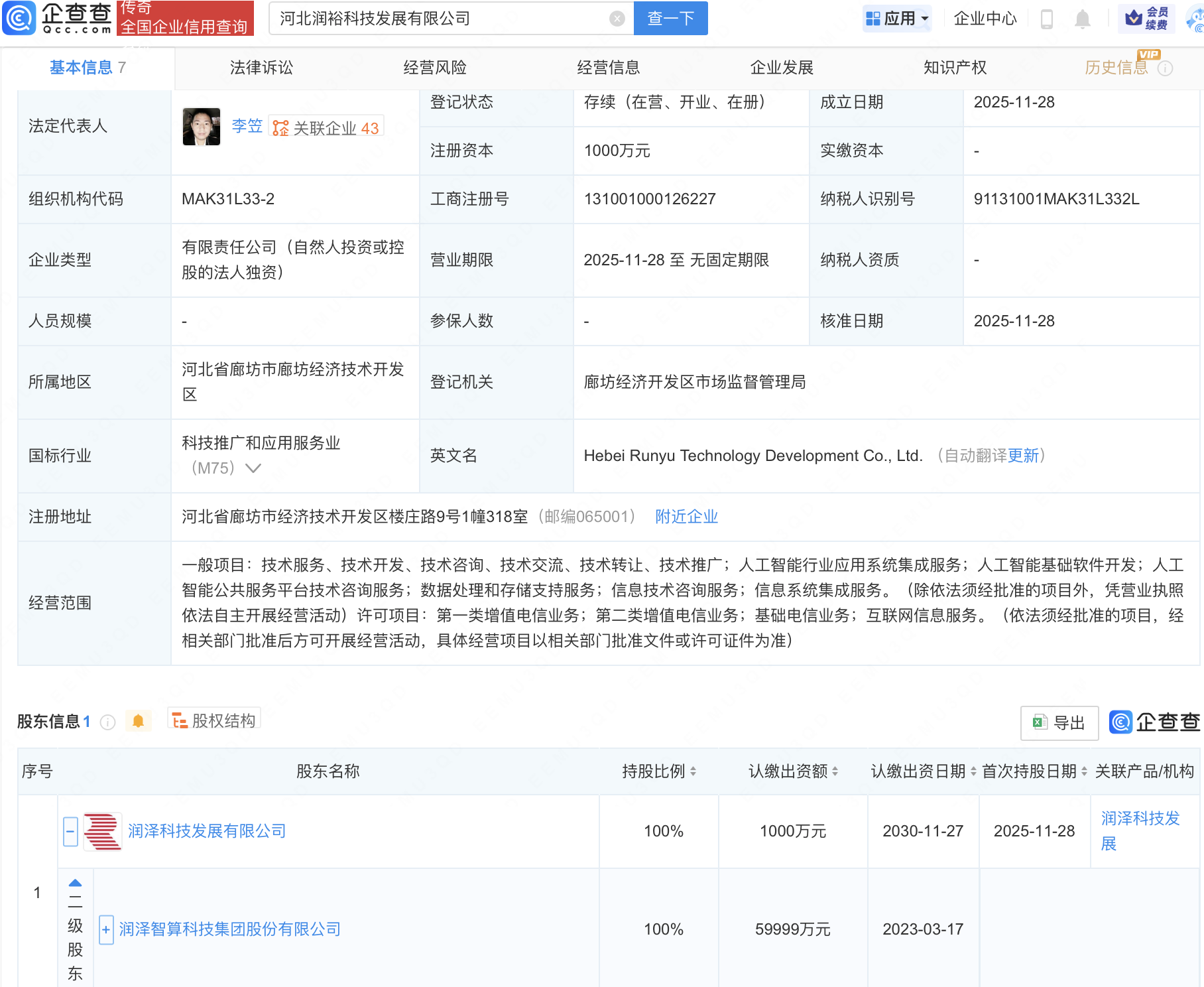
Task: Click the Qichacha logo icon
Action: (x=20, y=18)
